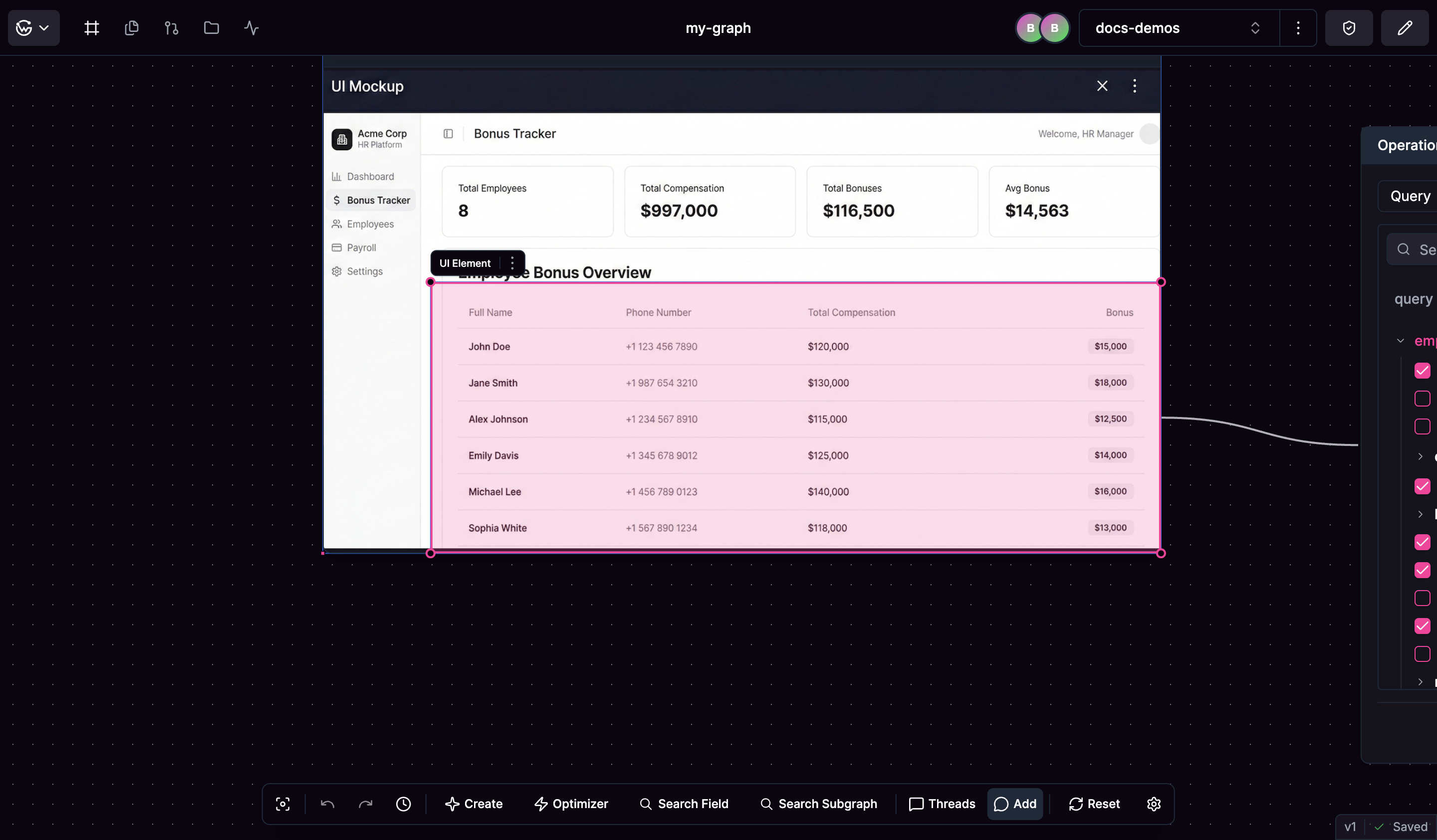
Task: Open the folder icon in the top toolbar
Action: [211, 27]
